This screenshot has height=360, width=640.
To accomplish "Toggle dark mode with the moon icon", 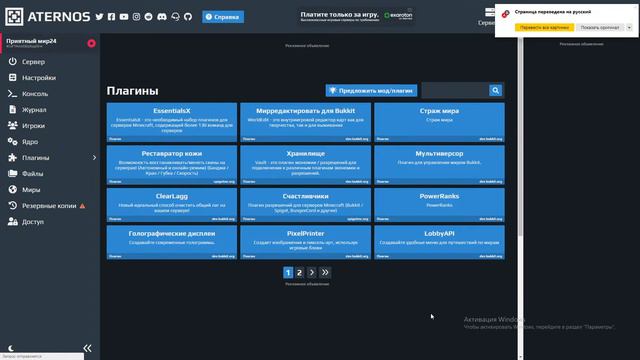I will click(11, 348).
